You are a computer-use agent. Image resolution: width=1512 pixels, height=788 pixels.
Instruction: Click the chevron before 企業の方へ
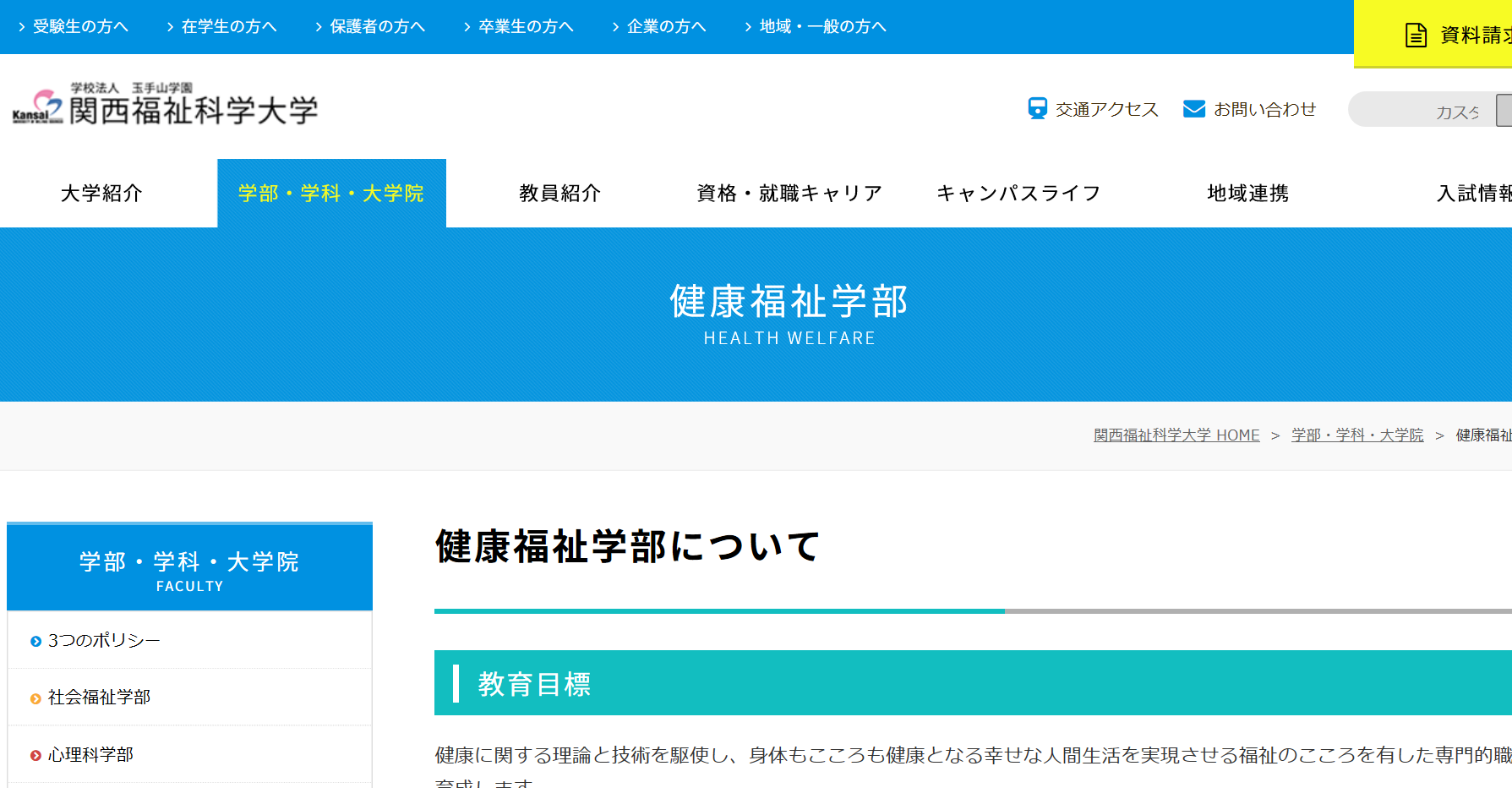coord(616,27)
